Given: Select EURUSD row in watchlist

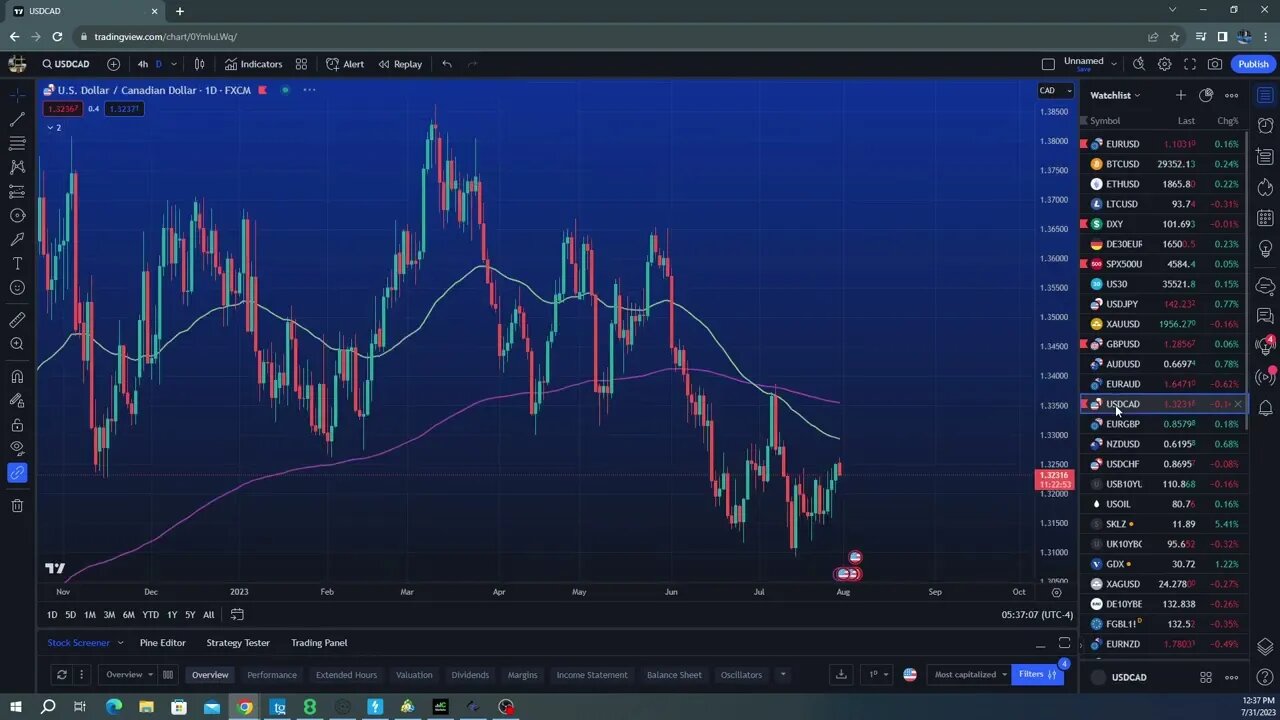Looking at the screenshot, I should pos(1164,144).
